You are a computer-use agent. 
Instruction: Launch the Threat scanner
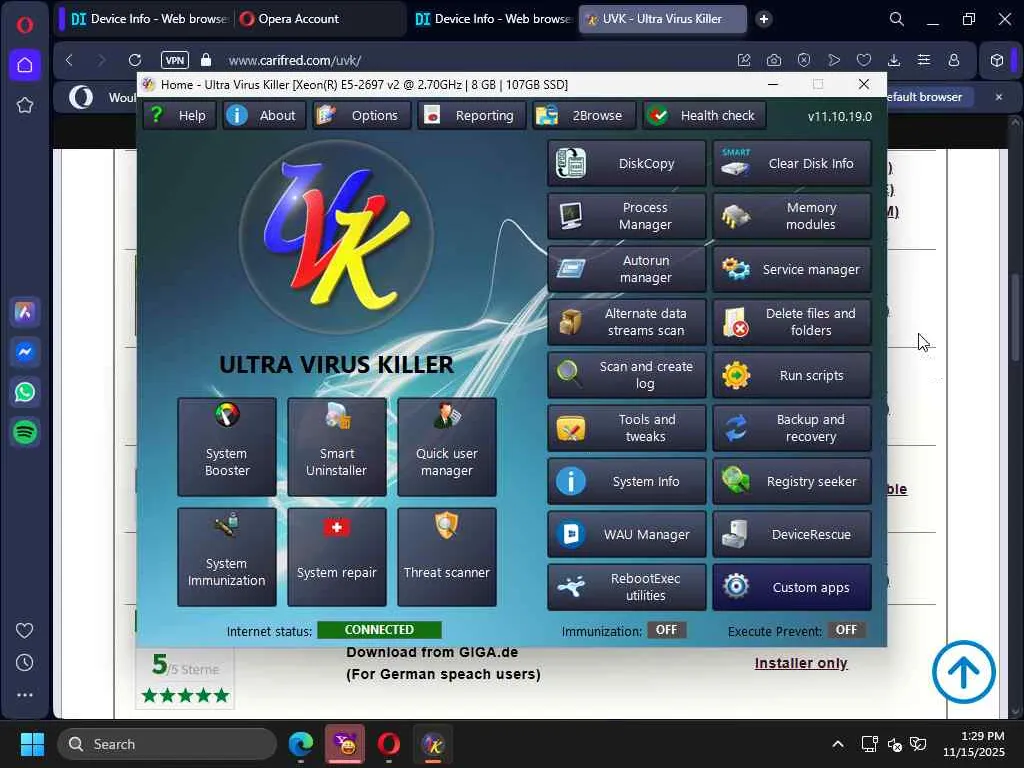(x=447, y=557)
